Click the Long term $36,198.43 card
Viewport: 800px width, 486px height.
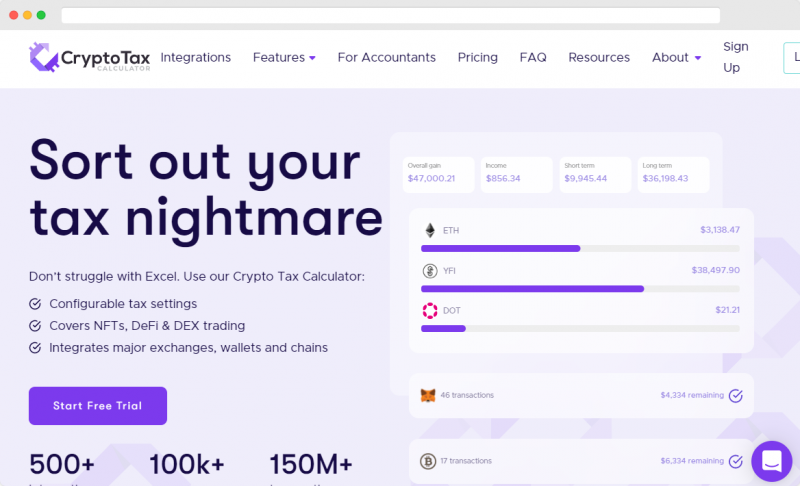pyautogui.click(x=673, y=175)
